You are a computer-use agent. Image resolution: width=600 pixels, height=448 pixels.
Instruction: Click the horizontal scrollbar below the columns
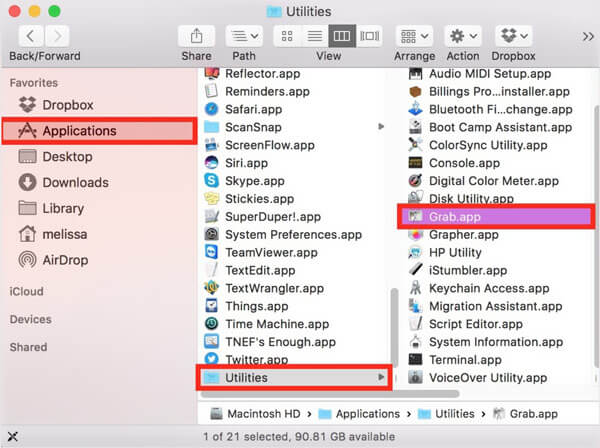click(x=330, y=394)
